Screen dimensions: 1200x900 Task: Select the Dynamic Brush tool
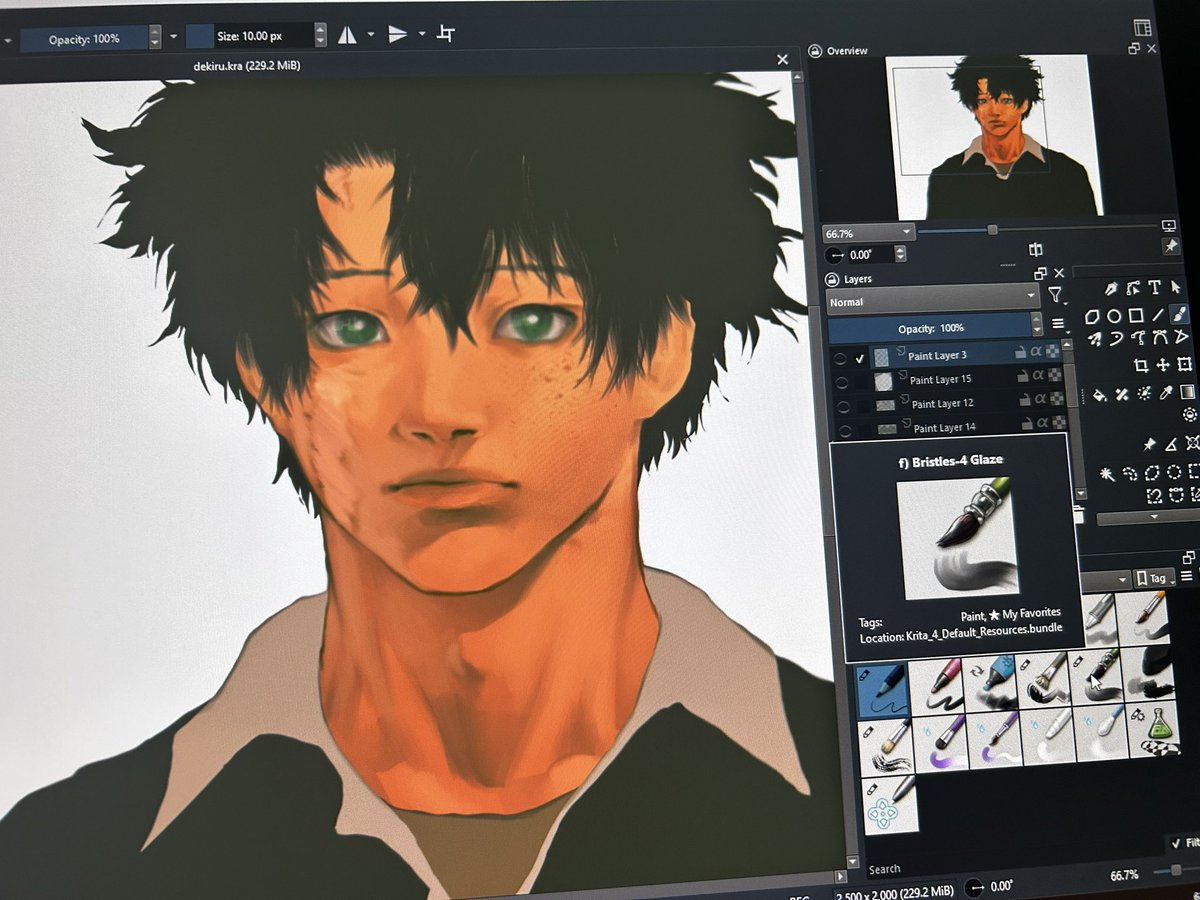pyautogui.click(x=1116, y=338)
